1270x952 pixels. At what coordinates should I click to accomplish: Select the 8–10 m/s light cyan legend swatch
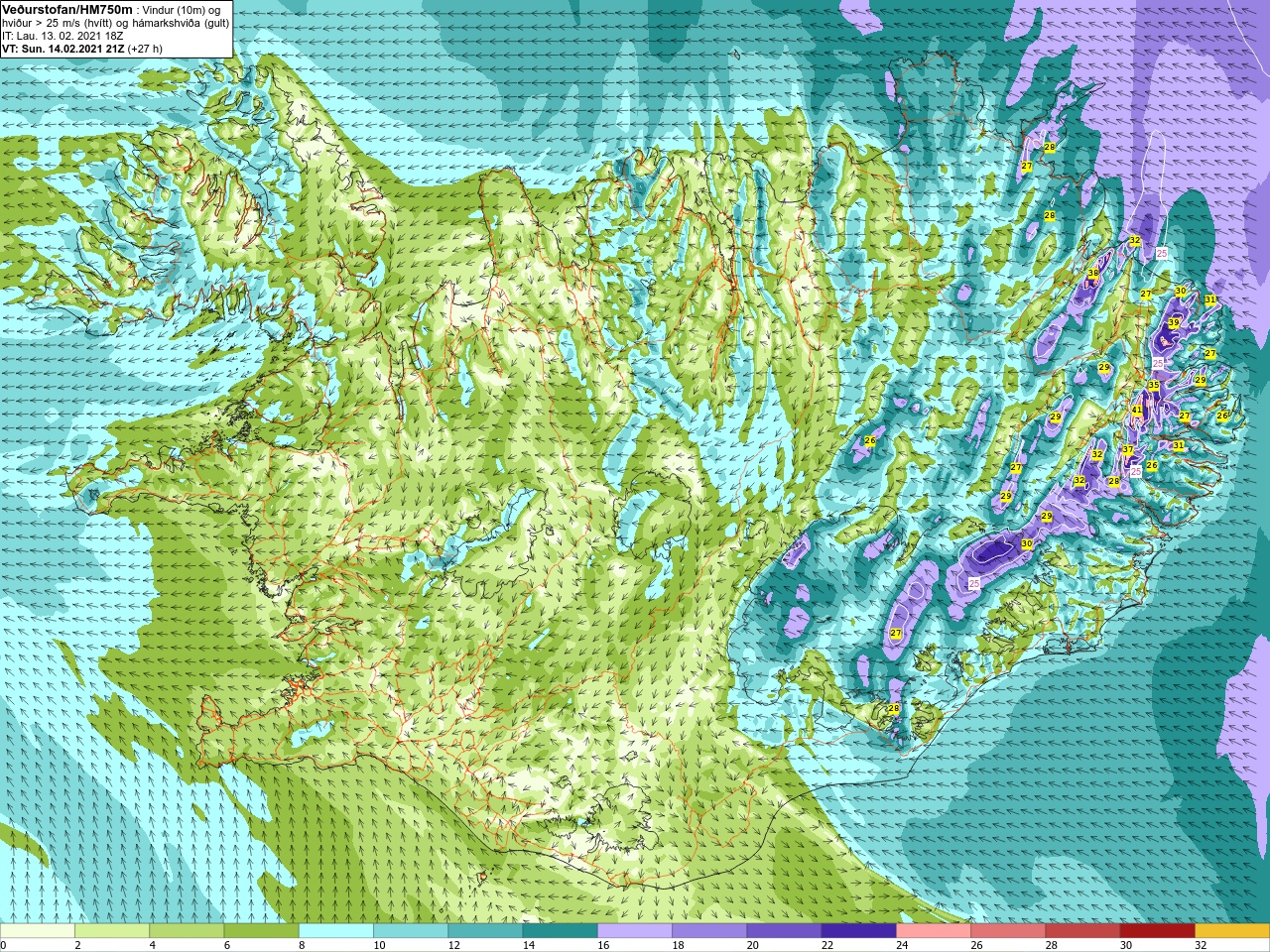336,931
